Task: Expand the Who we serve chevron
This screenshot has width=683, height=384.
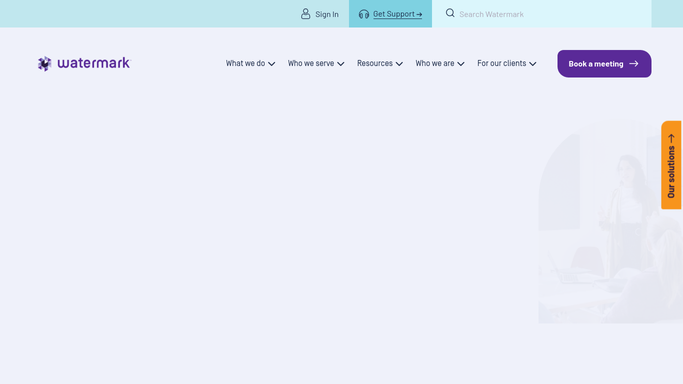Action: click(341, 64)
